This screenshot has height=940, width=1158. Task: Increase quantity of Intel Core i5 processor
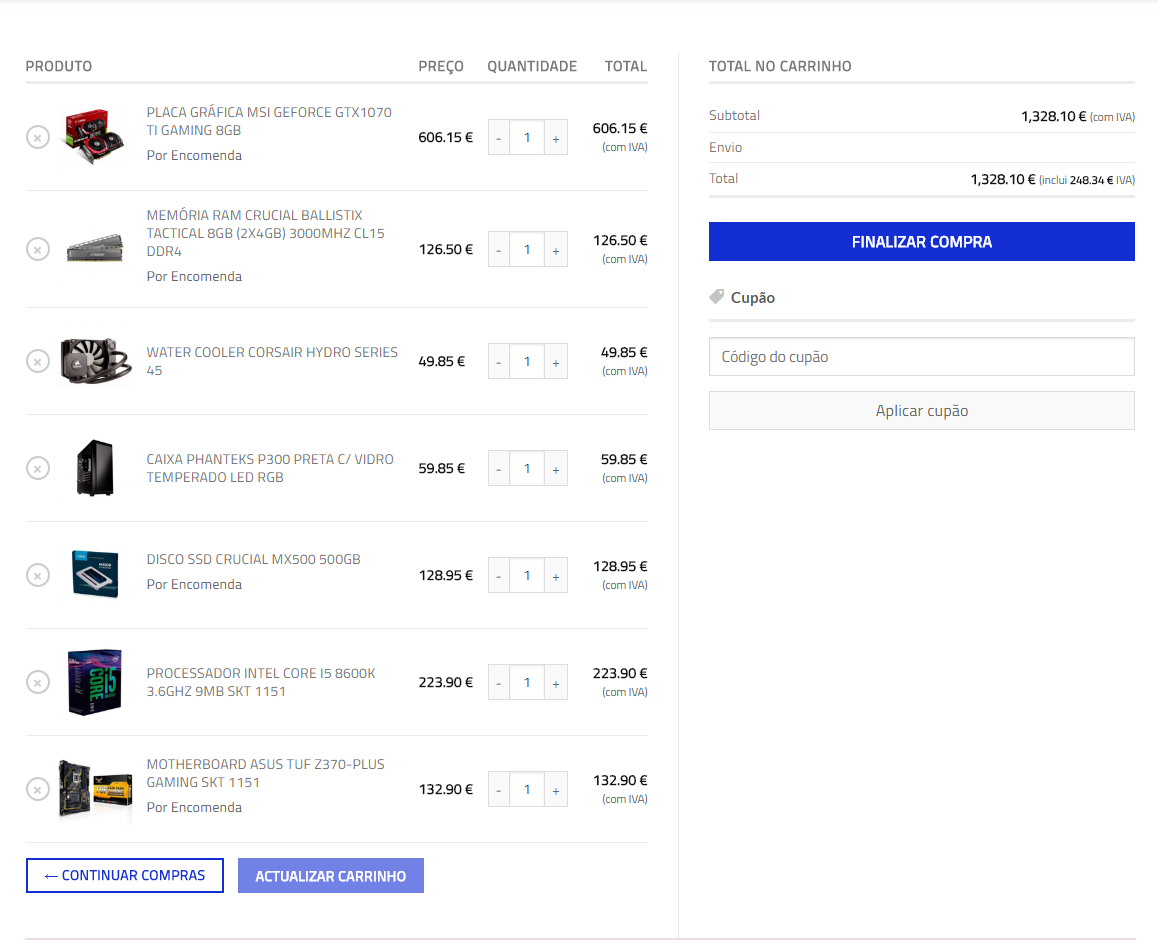(556, 683)
